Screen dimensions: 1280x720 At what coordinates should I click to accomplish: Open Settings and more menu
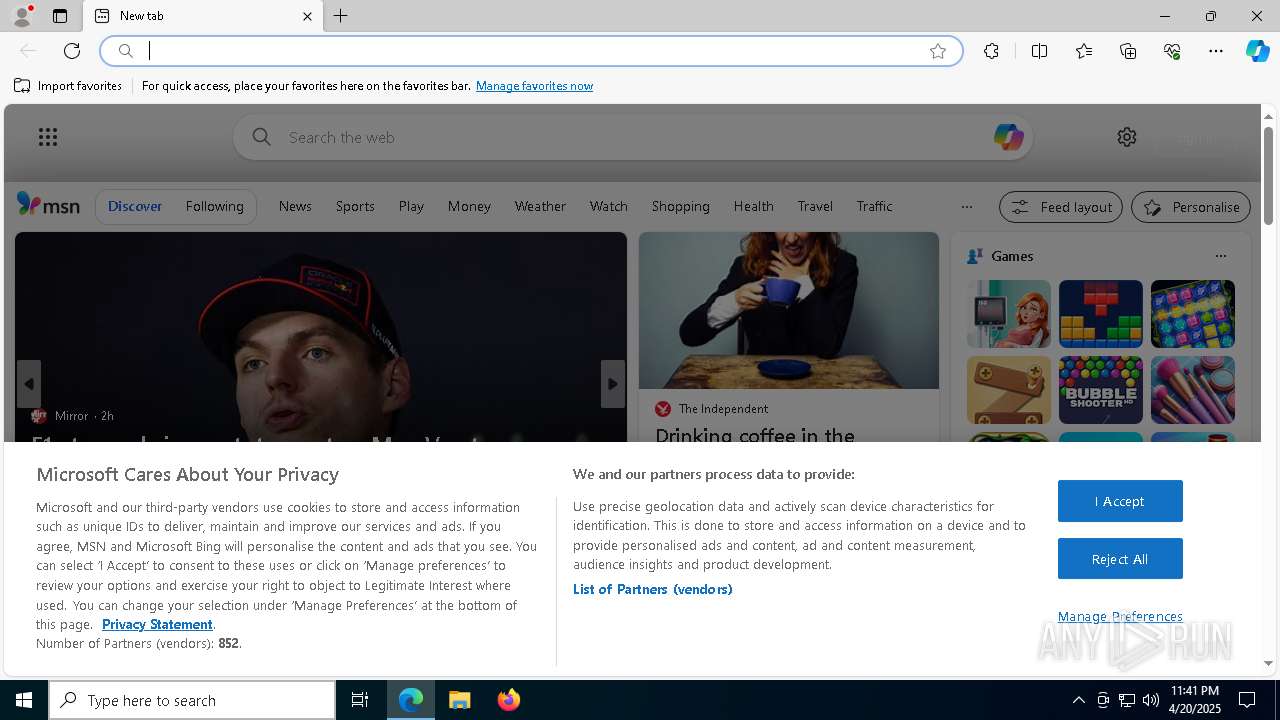[x=1216, y=51]
